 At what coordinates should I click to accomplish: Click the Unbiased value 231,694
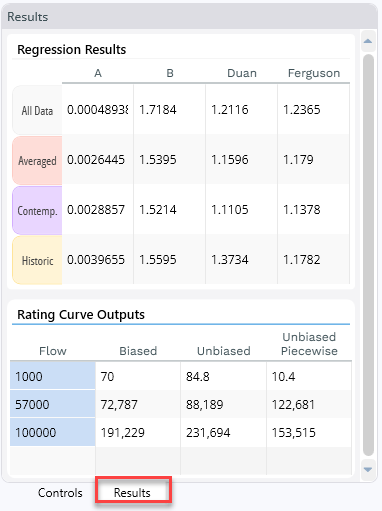tap(223, 432)
